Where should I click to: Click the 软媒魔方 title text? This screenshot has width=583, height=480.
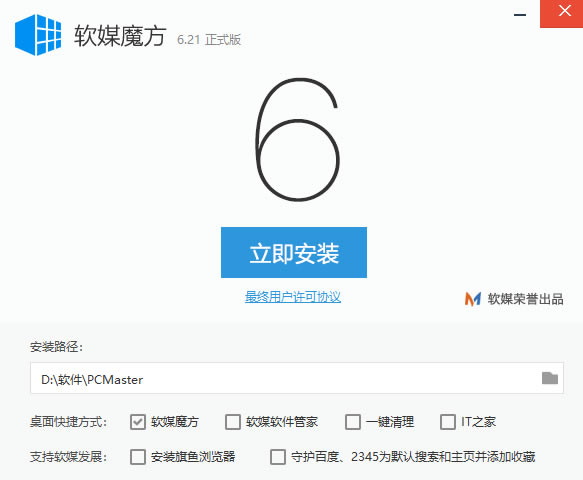coord(120,36)
